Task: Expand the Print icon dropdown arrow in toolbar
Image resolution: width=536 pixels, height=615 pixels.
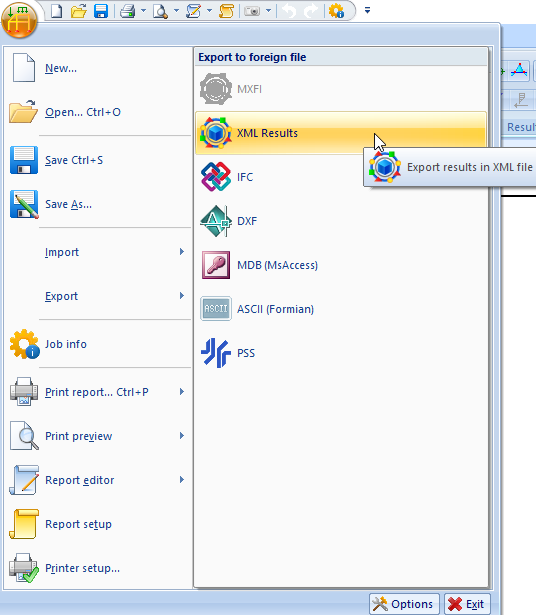Action: click(143, 11)
